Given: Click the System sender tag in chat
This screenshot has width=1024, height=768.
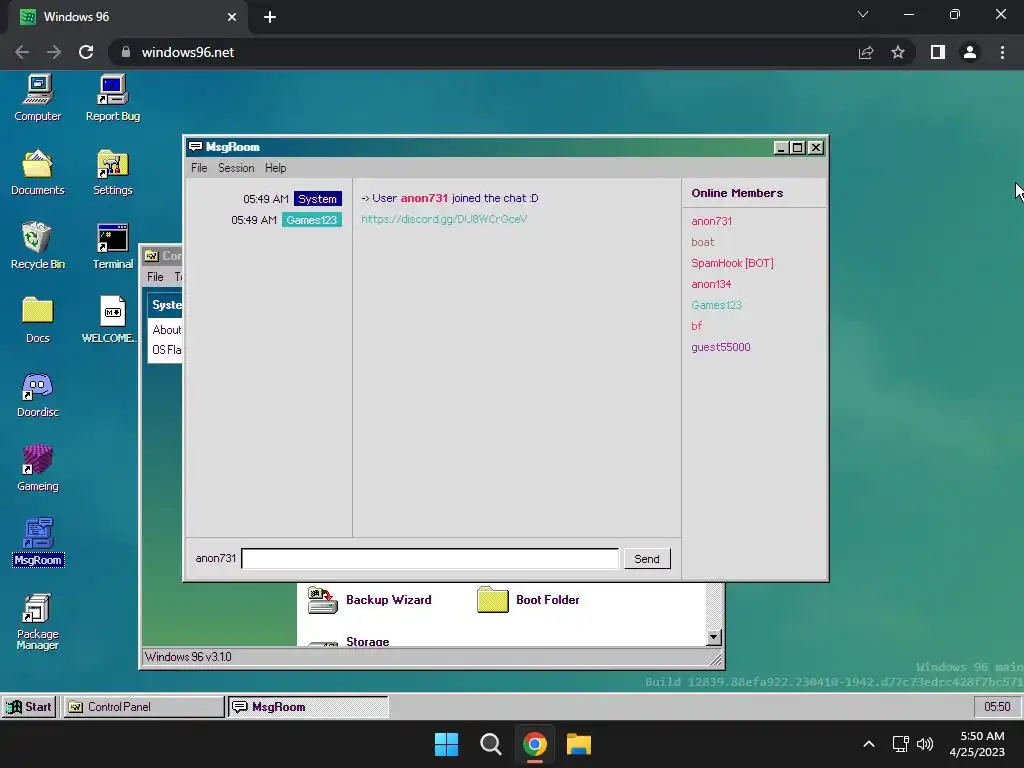Looking at the screenshot, I should [x=317, y=199].
